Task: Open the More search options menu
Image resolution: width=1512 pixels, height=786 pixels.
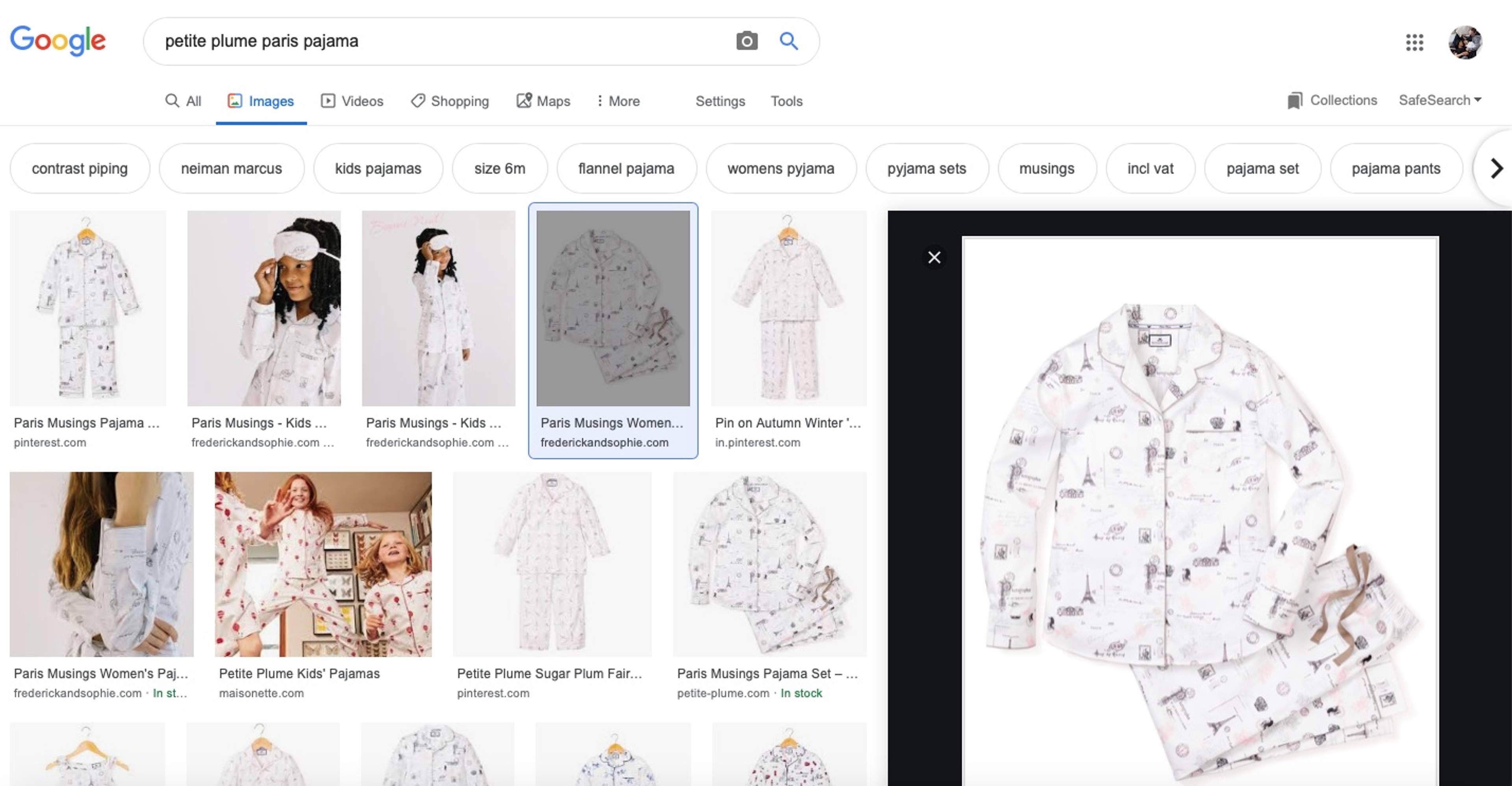Action: (617, 101)
